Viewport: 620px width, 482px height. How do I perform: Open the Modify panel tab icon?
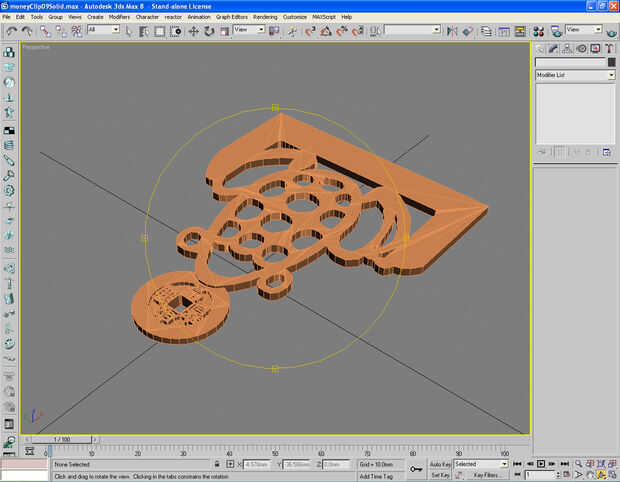pyautogui.click(x=555, y=48)
